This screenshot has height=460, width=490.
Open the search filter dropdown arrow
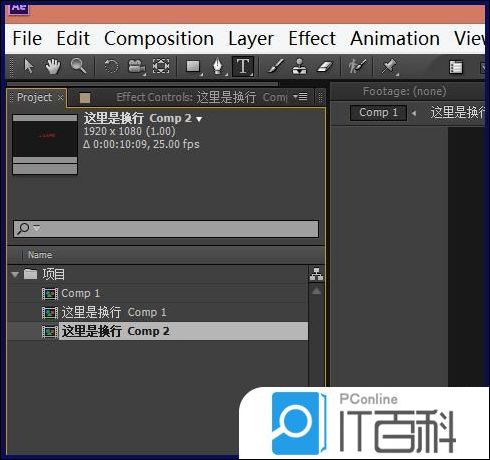(37, 228)
